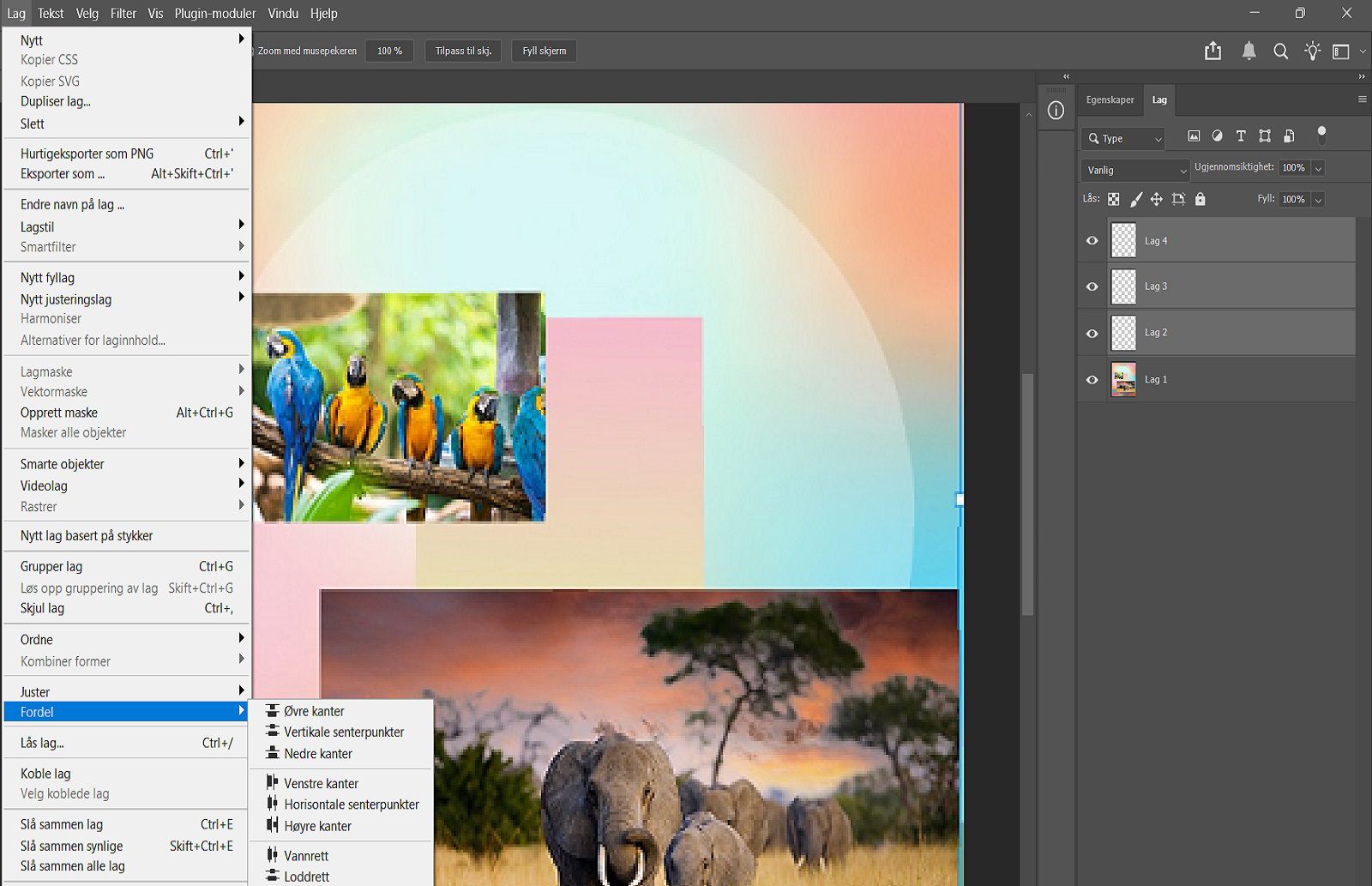The height and width of the screenshot is (886, 1372).
Task: Hide Lag 3 with its eye icon
Action: 1092,286
